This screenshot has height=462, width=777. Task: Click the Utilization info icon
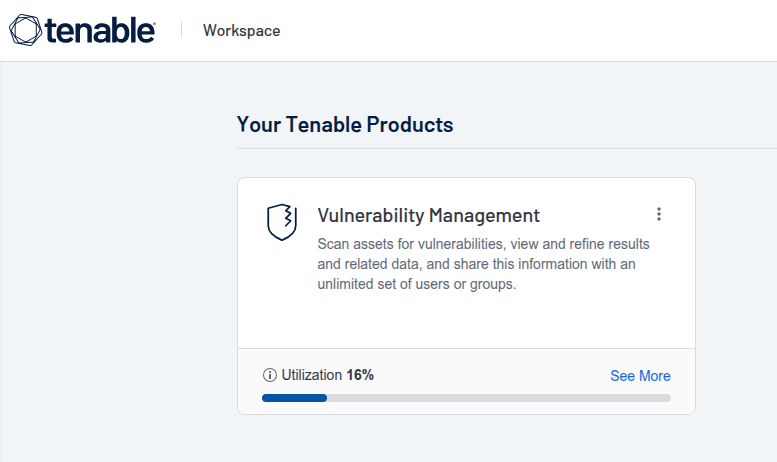tap(269, 376)
